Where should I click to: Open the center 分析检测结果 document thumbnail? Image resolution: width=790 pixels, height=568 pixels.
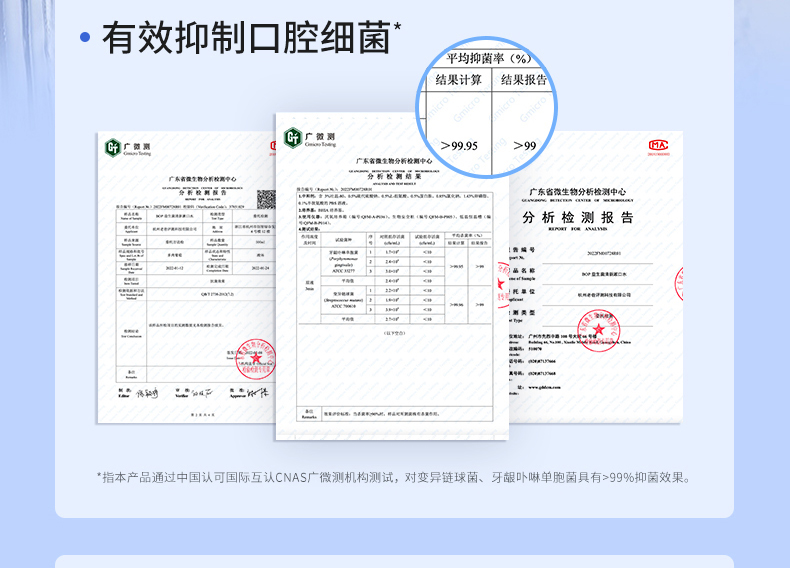[392, 276]
